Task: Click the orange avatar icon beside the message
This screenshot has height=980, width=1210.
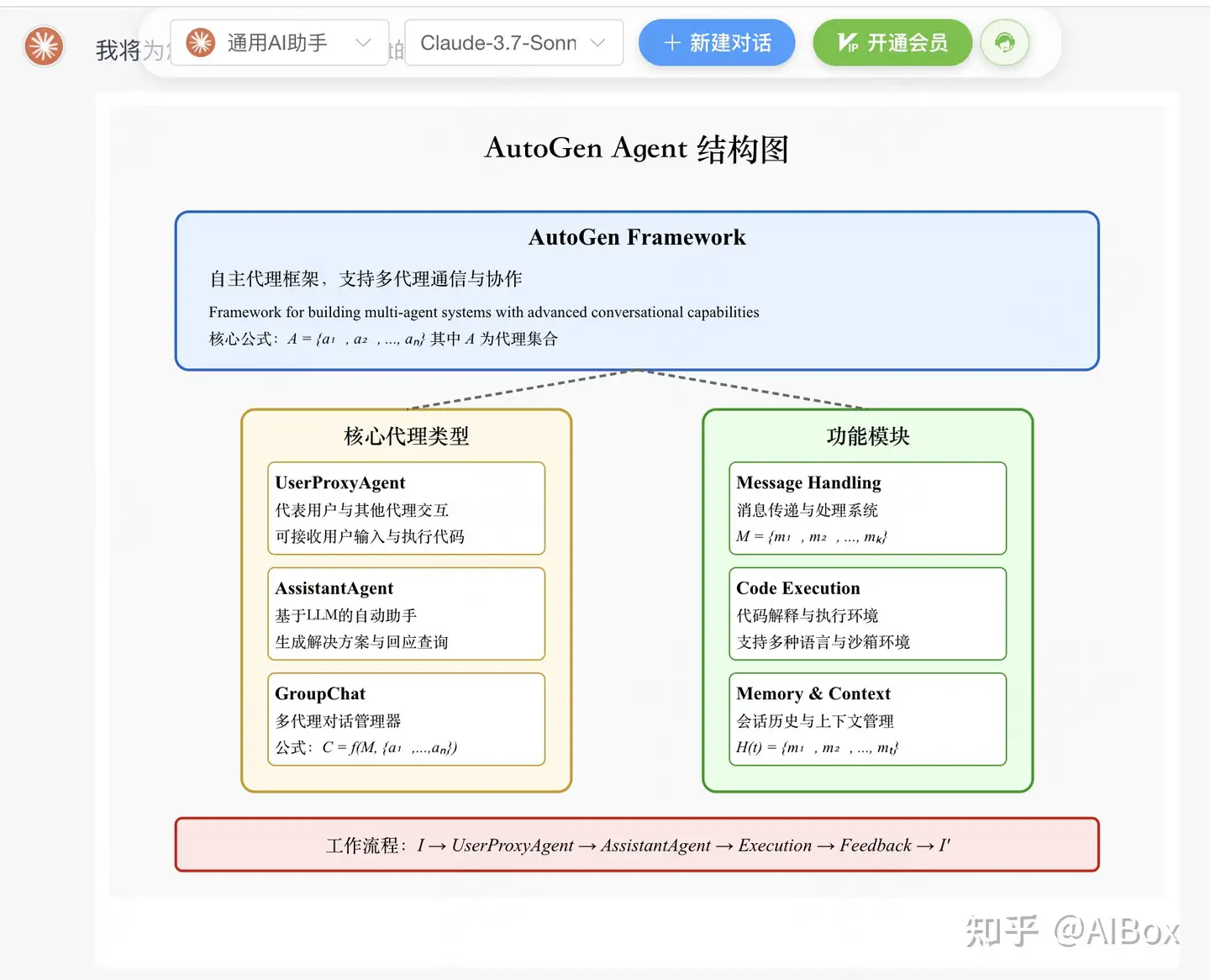Action: click(44, 45)
